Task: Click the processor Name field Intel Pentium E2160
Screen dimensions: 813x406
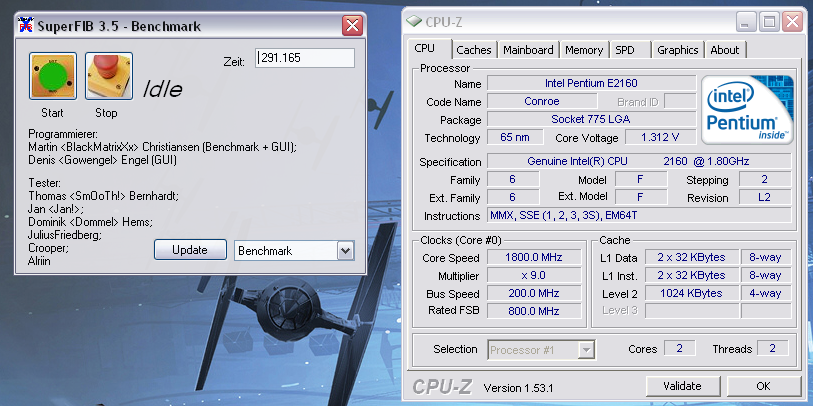Action: (592, 83)
